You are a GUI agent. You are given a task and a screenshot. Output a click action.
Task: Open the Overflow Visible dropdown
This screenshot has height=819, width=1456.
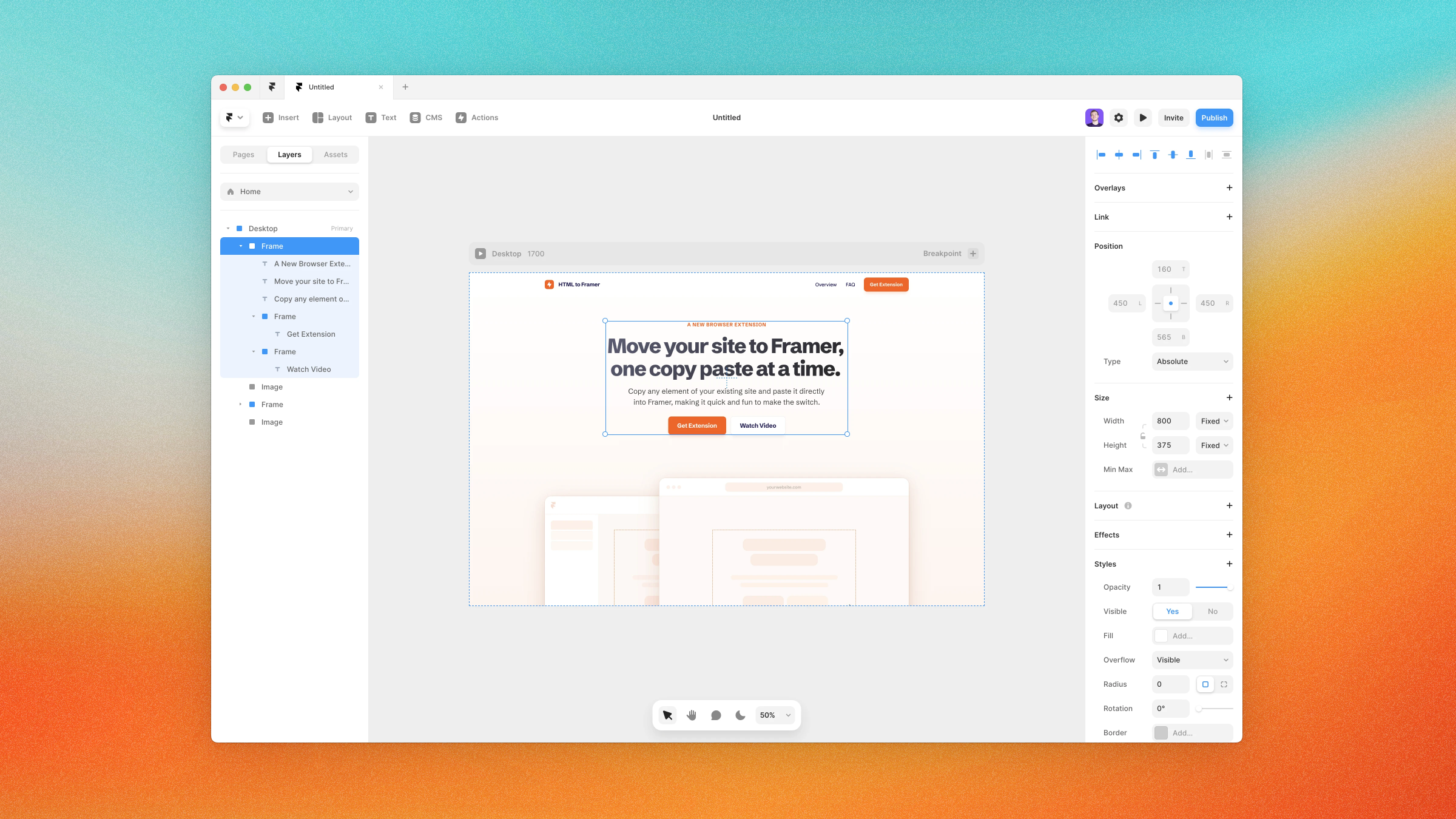click(1192, 660)
